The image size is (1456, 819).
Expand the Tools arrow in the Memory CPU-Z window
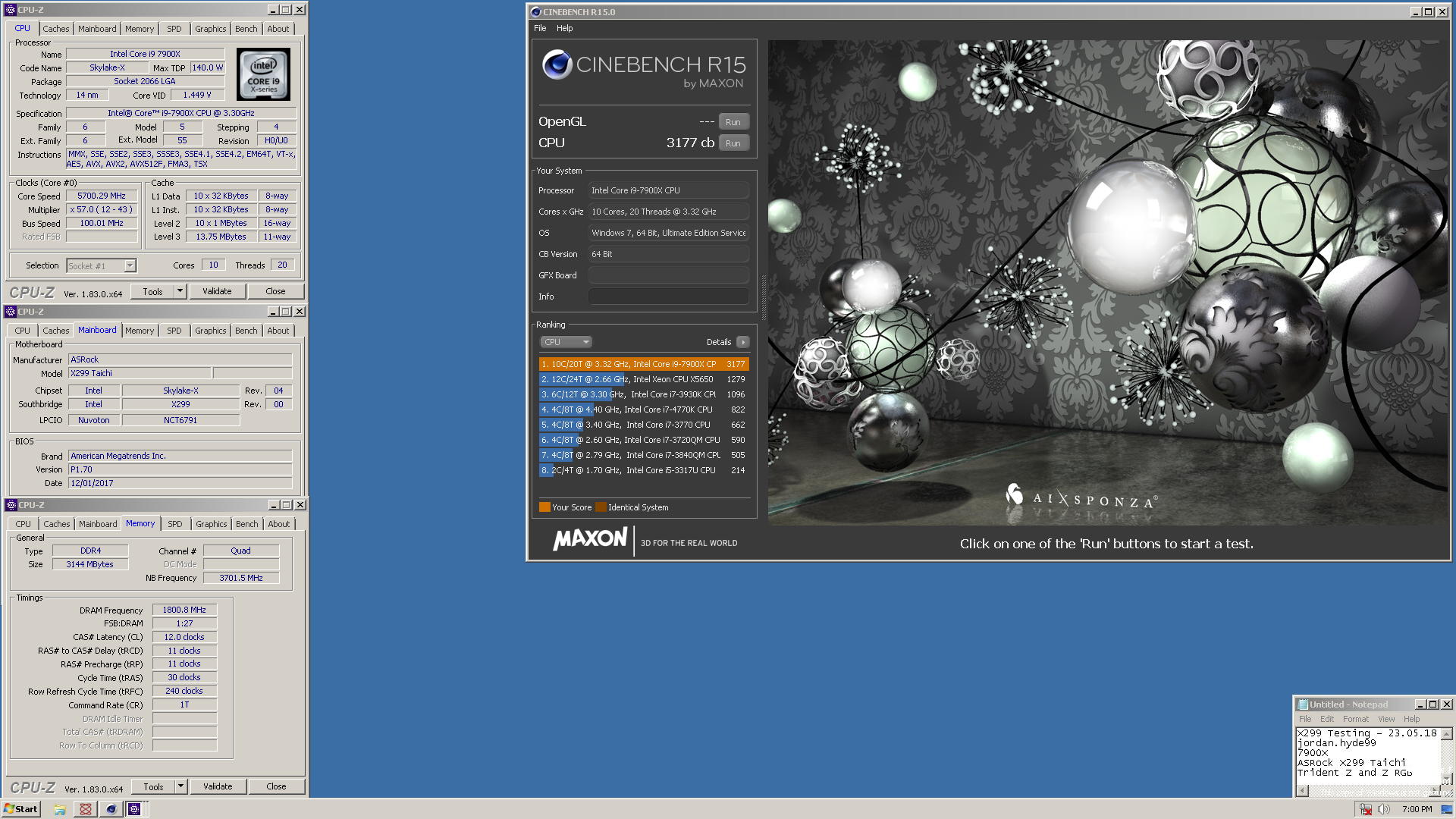(180, 786)
